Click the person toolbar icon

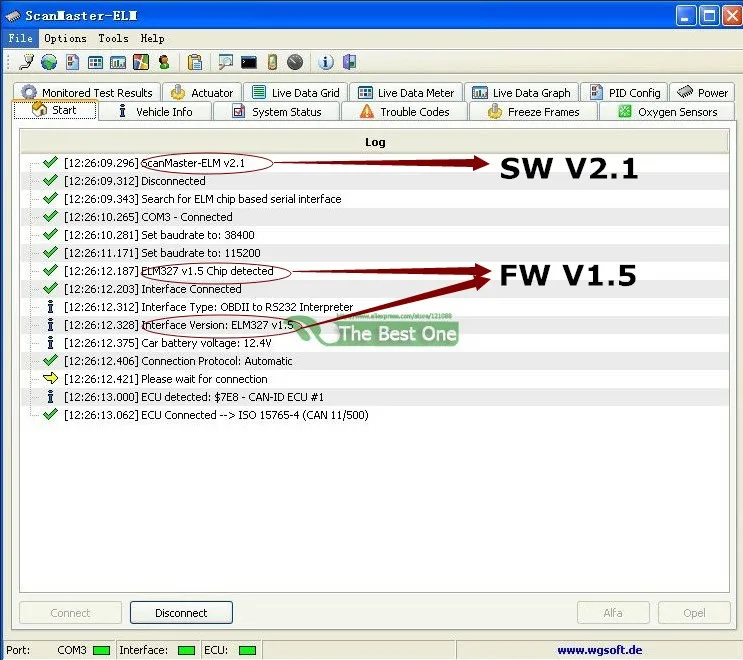[x=164, y=62]
